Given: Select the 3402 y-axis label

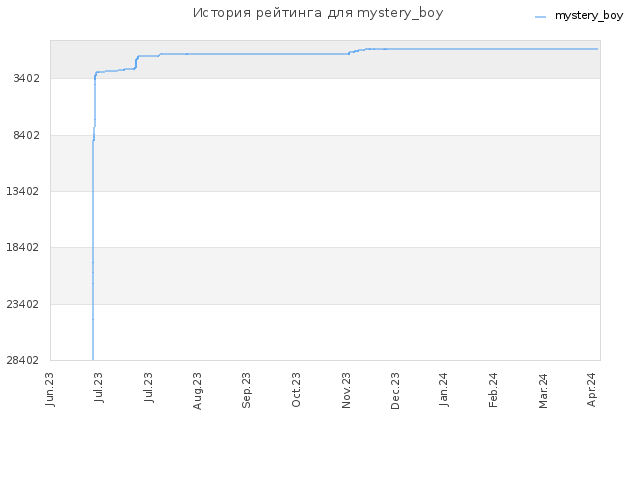Looking at the screenshot, I should pyautogui.click(x=27, y=78).
